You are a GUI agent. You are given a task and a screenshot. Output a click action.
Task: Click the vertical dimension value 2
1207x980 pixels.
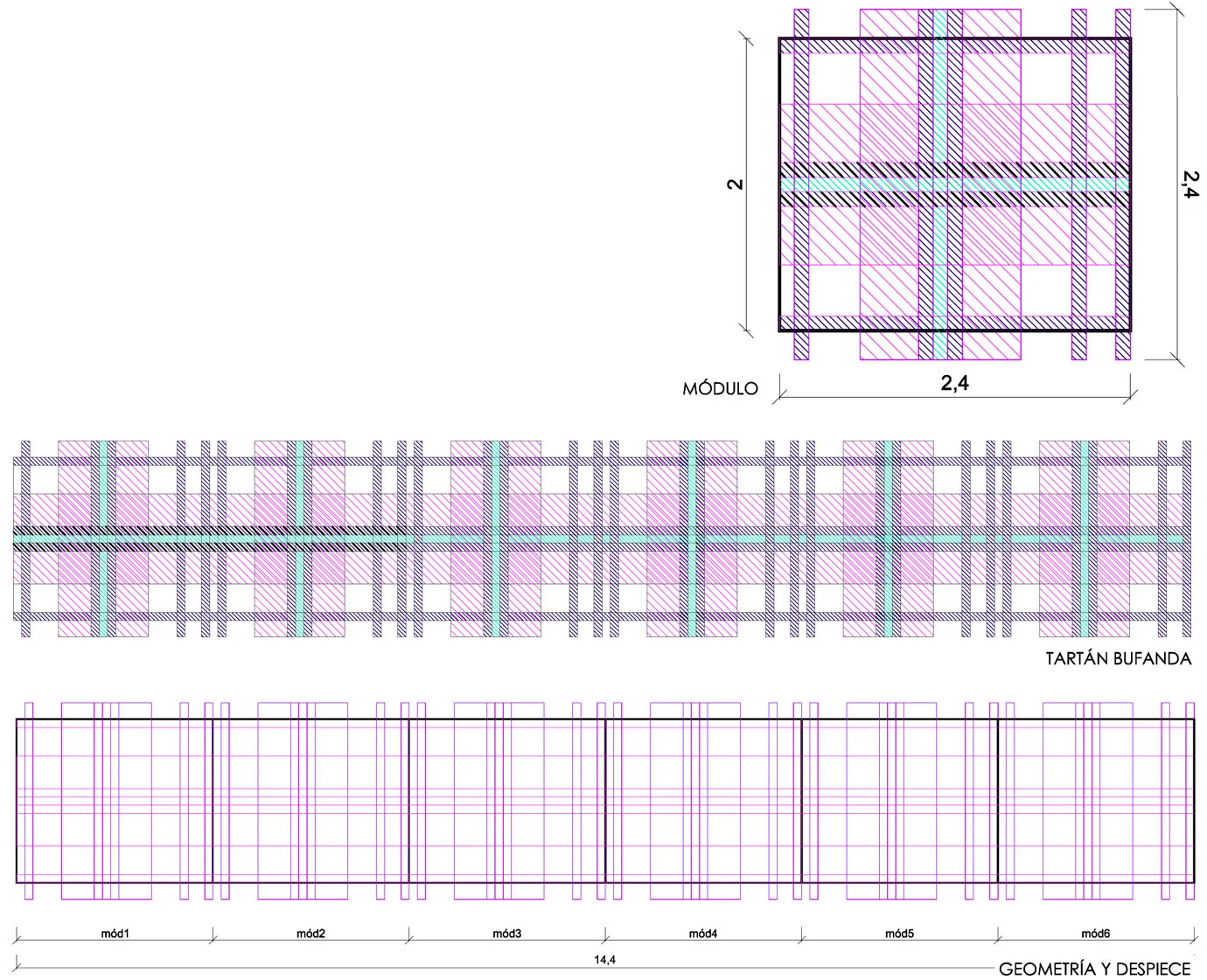coord(736,184)
